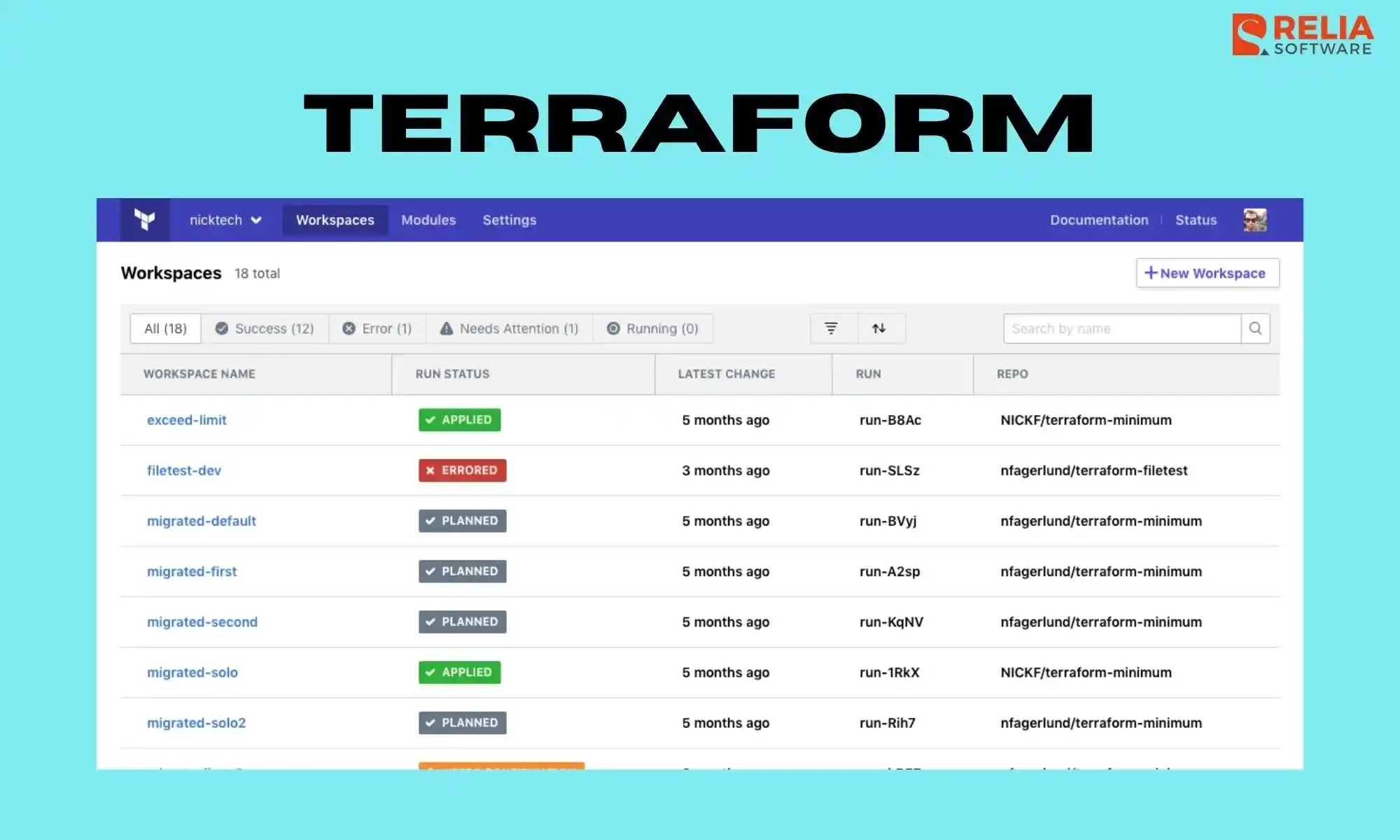
Task: Click the PLANNED badge for migrated-solo2
Action: 463,722
